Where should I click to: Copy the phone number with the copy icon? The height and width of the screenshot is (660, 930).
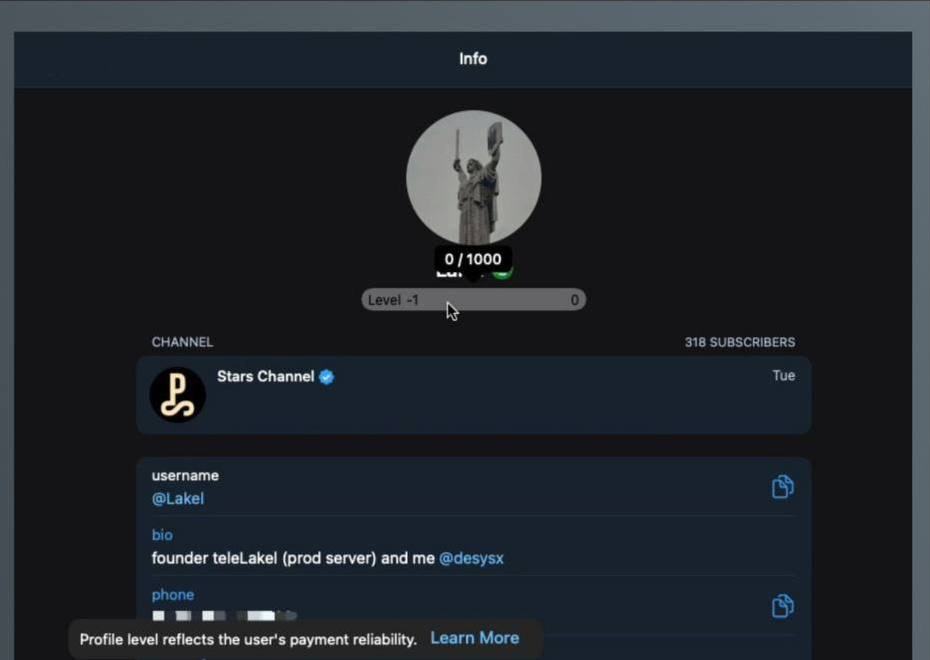click(782, 606)
